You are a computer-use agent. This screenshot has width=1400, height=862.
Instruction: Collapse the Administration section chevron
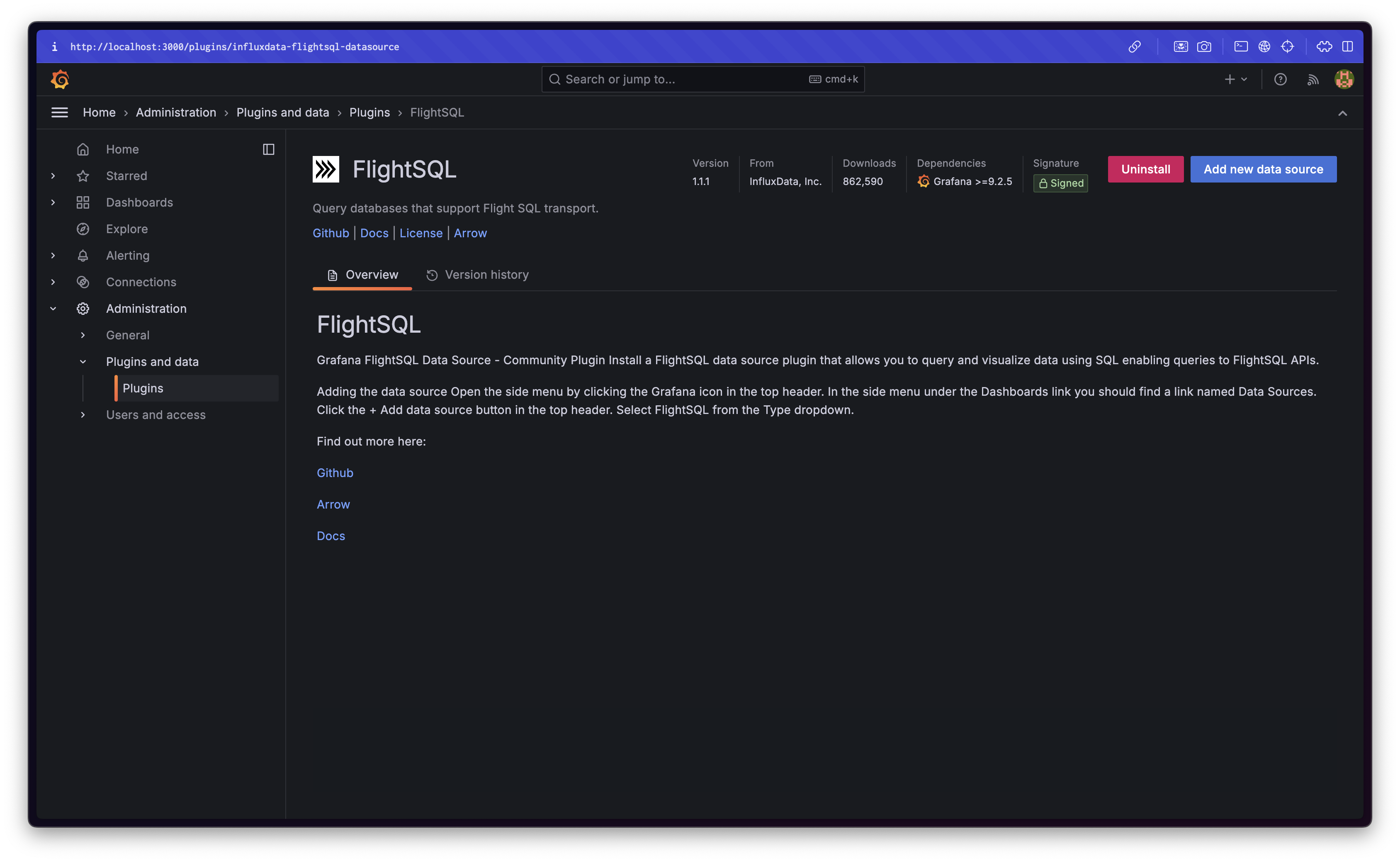[53, 309]
